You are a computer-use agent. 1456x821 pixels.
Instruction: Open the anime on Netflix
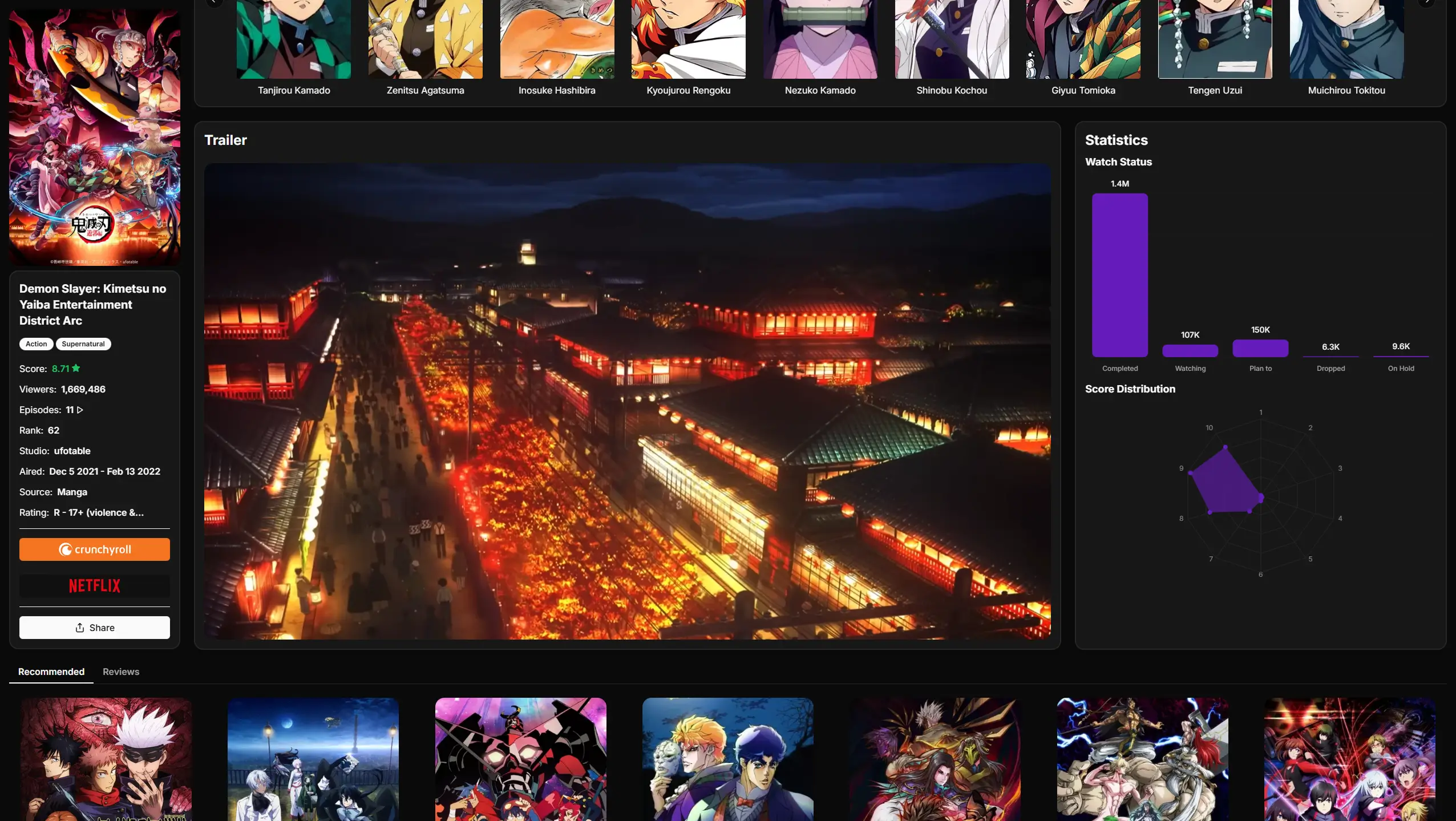[x=94, y=585]
